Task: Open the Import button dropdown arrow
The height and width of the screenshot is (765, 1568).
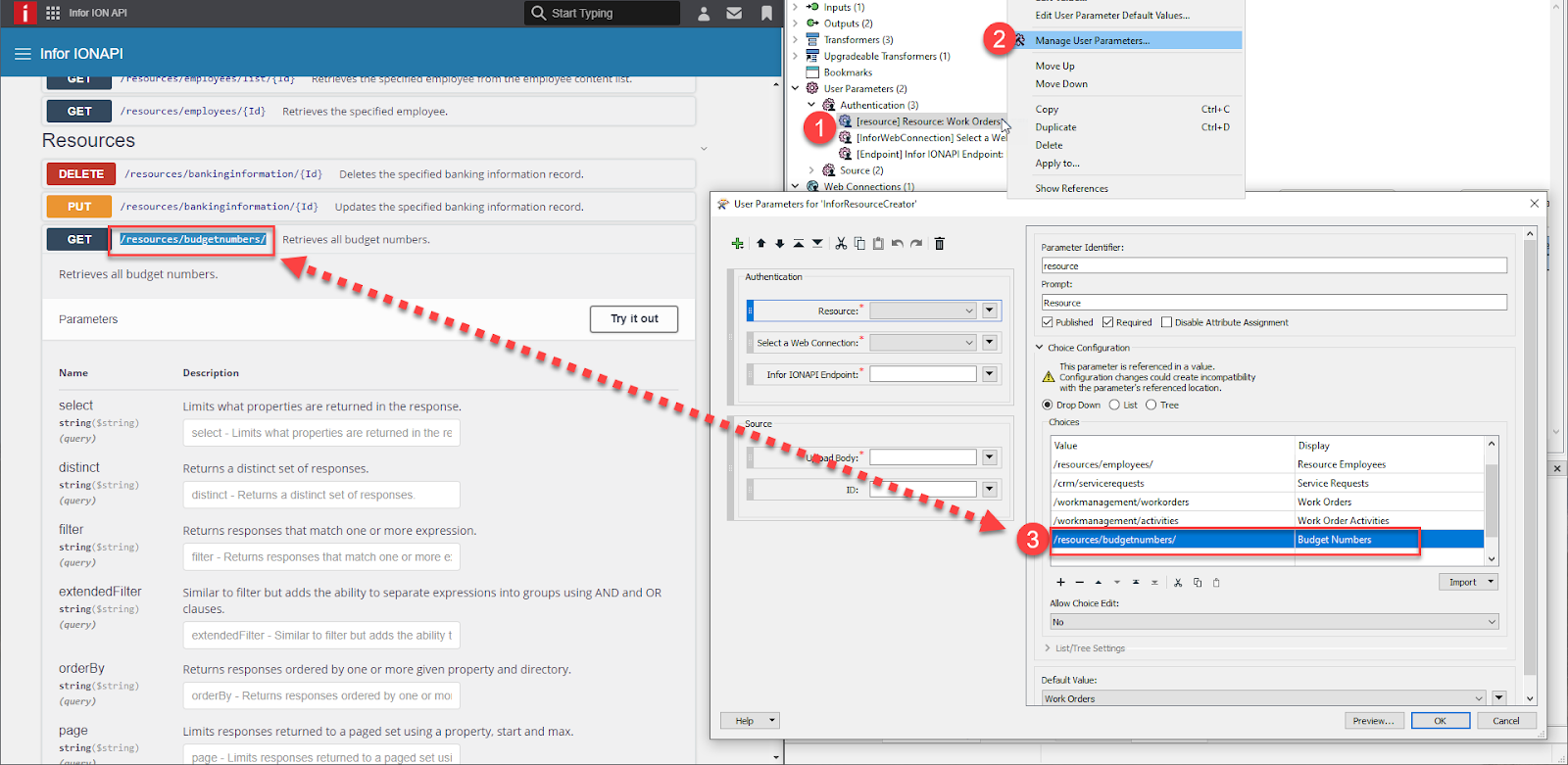Action: (1492, 582)
